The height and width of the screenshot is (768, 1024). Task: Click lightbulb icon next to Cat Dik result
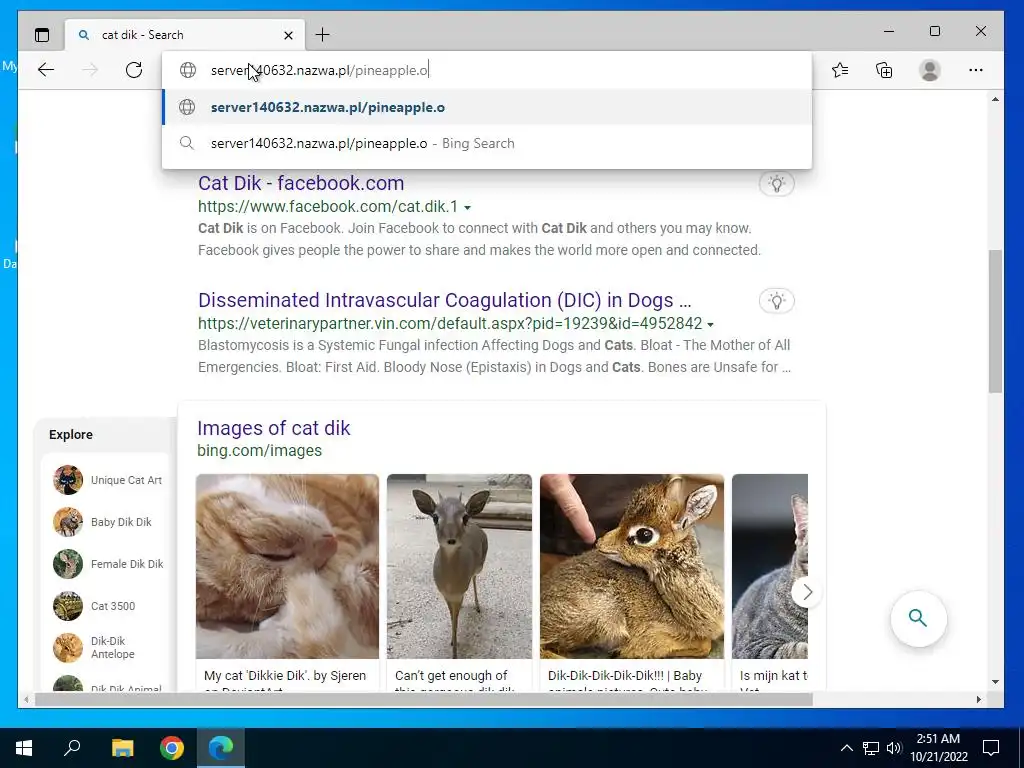pyautogui.click(x=776, y=184)
